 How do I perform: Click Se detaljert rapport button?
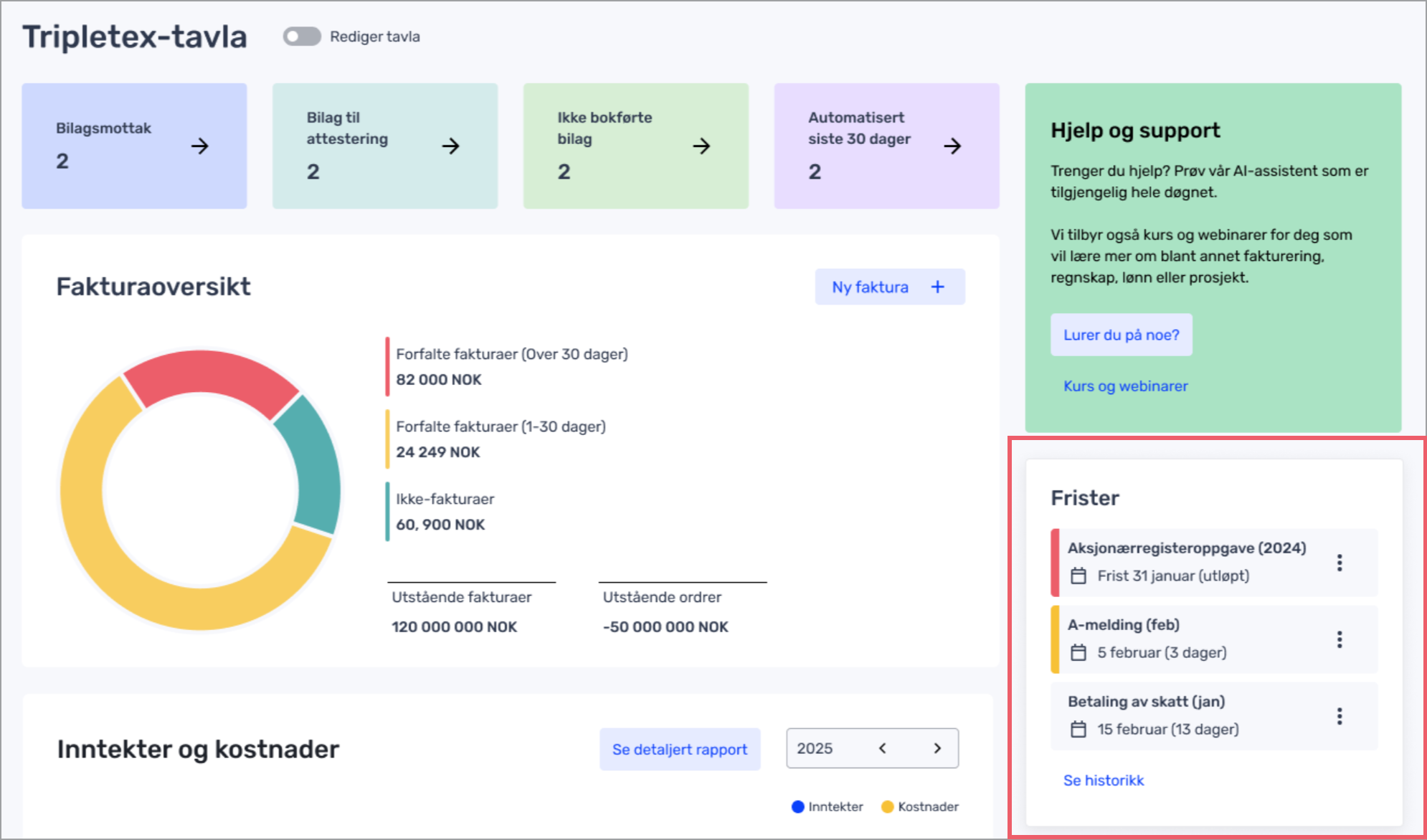coord(680,749)
